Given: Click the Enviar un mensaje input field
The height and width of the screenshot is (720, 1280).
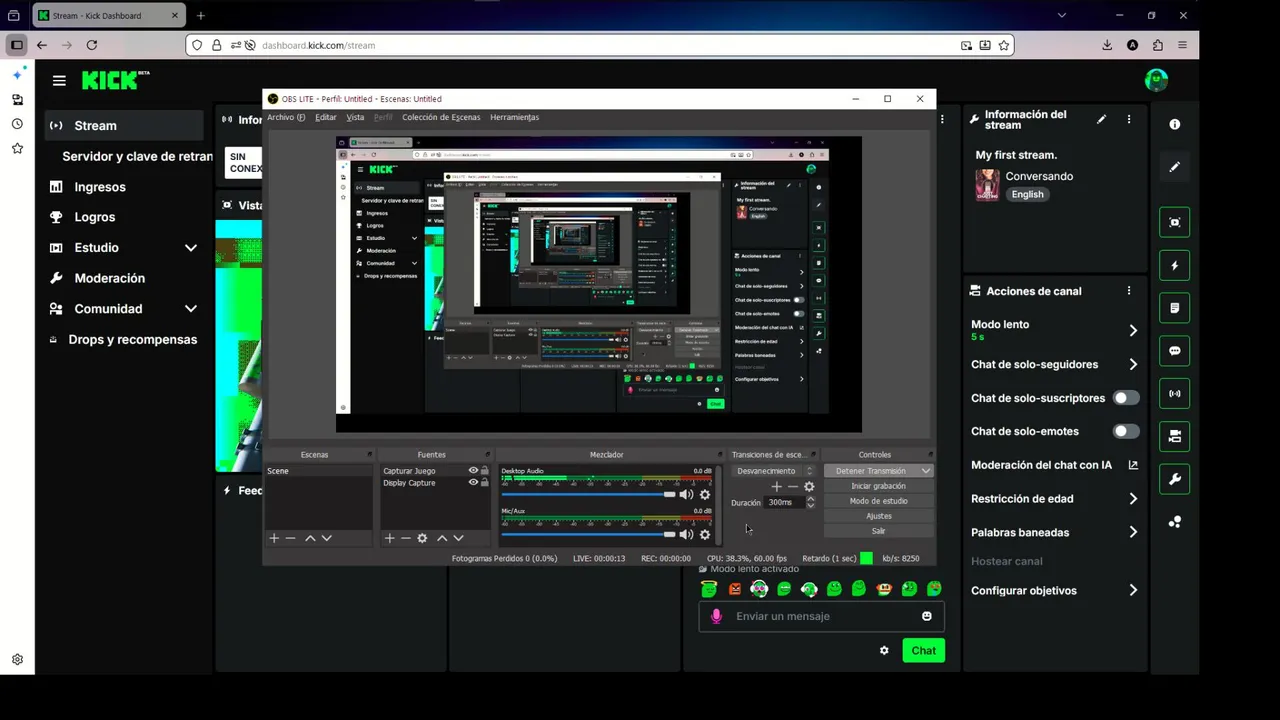Looking at the screenshot, I should coord(821,616).
